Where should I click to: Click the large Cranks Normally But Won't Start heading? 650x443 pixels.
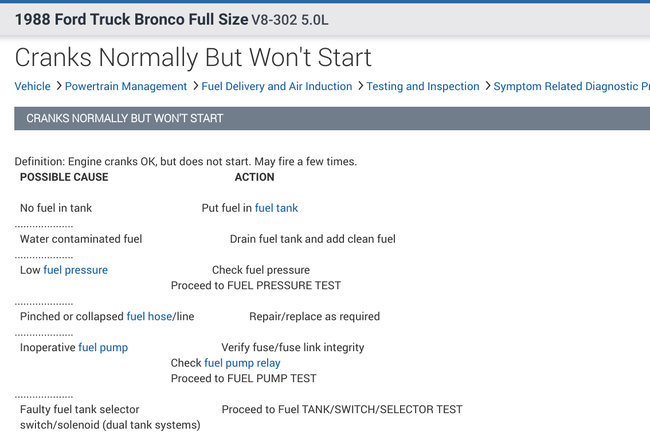(193, 58)
